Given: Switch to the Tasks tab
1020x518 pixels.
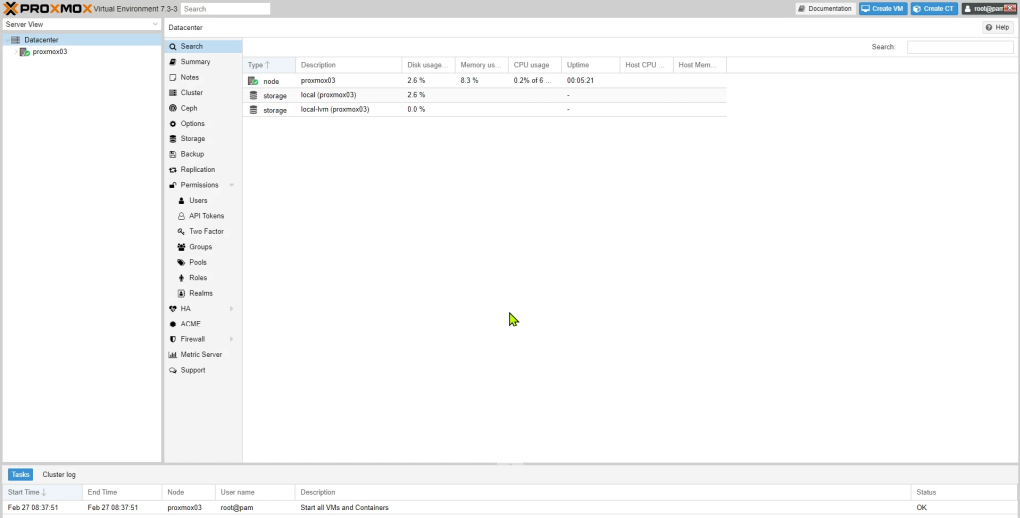Looking at the screenshot, I should (x=20, y=474).
